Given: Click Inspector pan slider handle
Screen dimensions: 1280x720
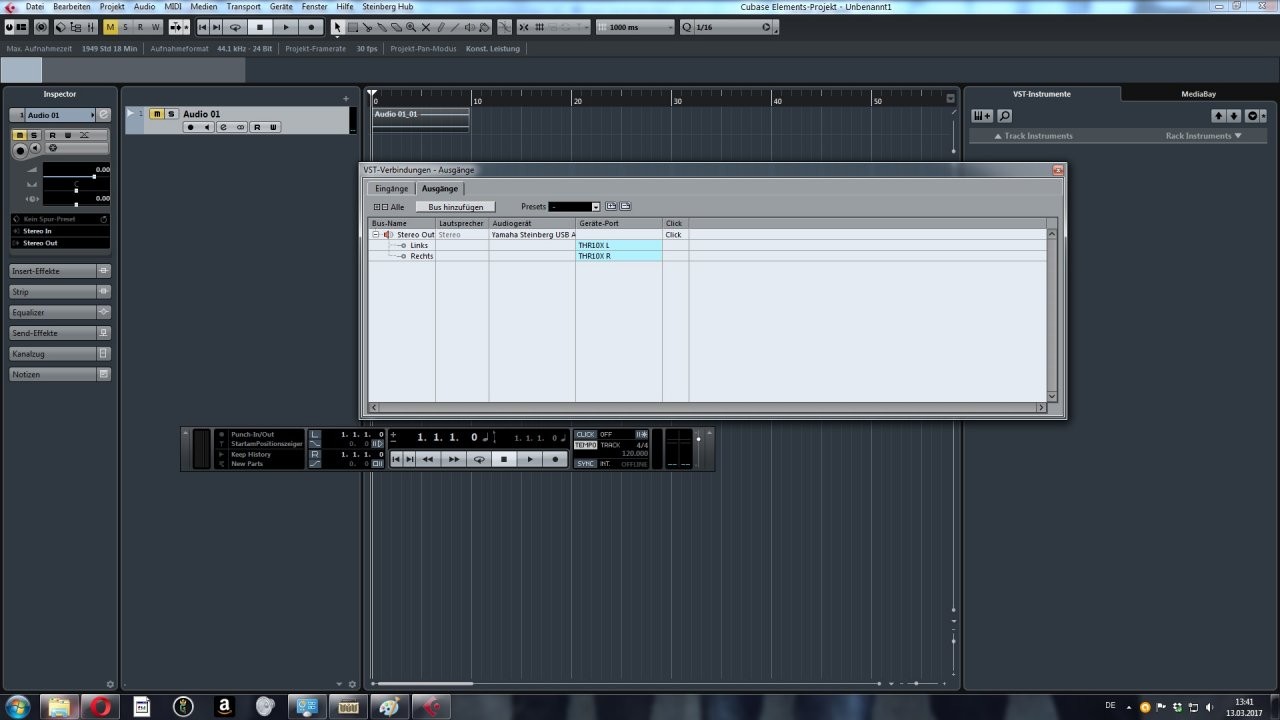Looking at the screenshot, I should [76, 190].
